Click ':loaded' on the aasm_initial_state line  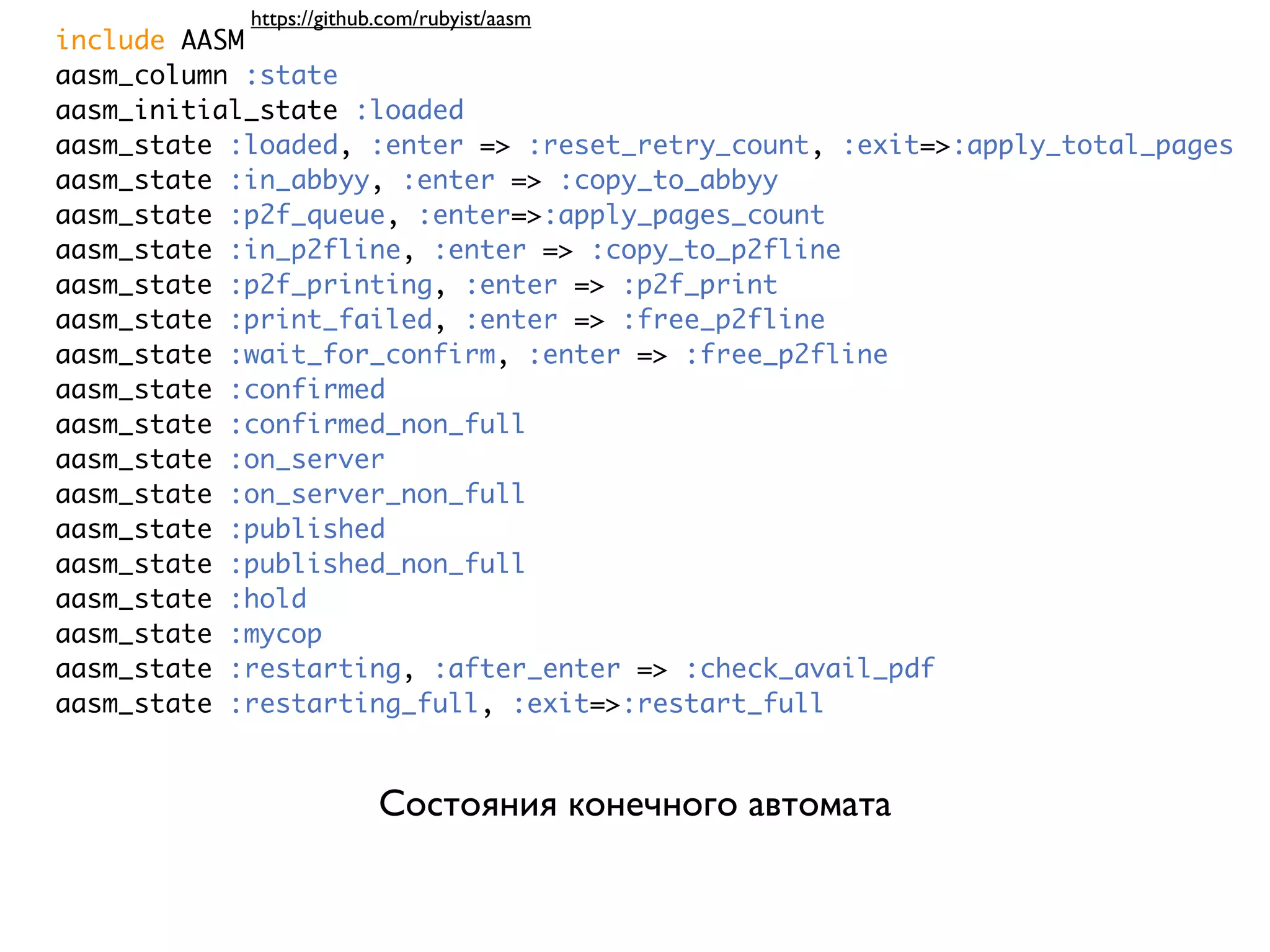(x=409, y=110)
